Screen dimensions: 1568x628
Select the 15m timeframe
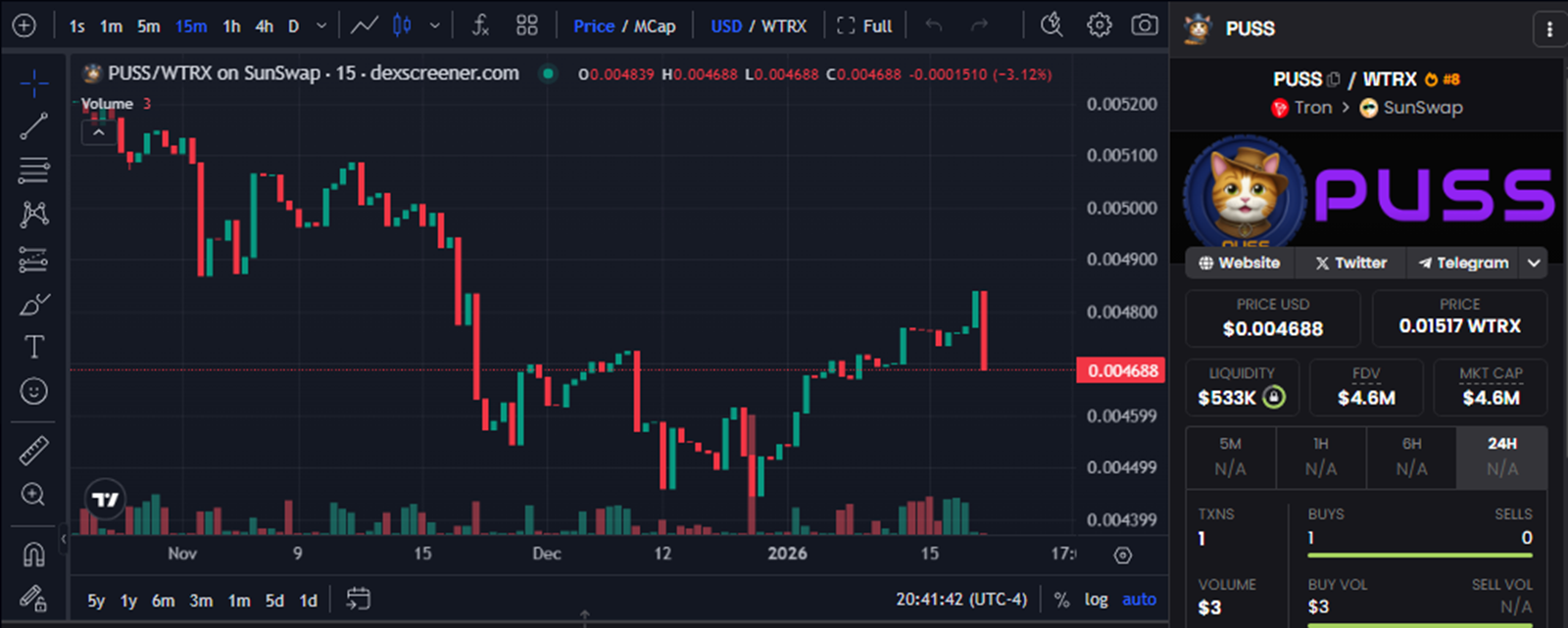pyautogui.click(x=191, y=26)
